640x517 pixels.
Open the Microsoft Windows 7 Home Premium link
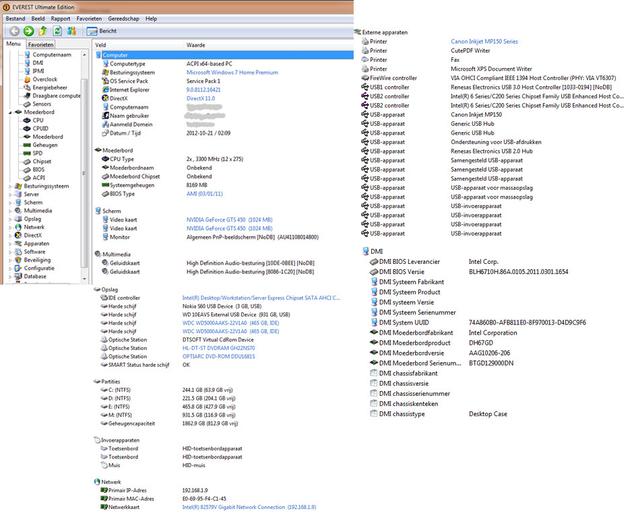pyautogui.click(x=229, y=72)
